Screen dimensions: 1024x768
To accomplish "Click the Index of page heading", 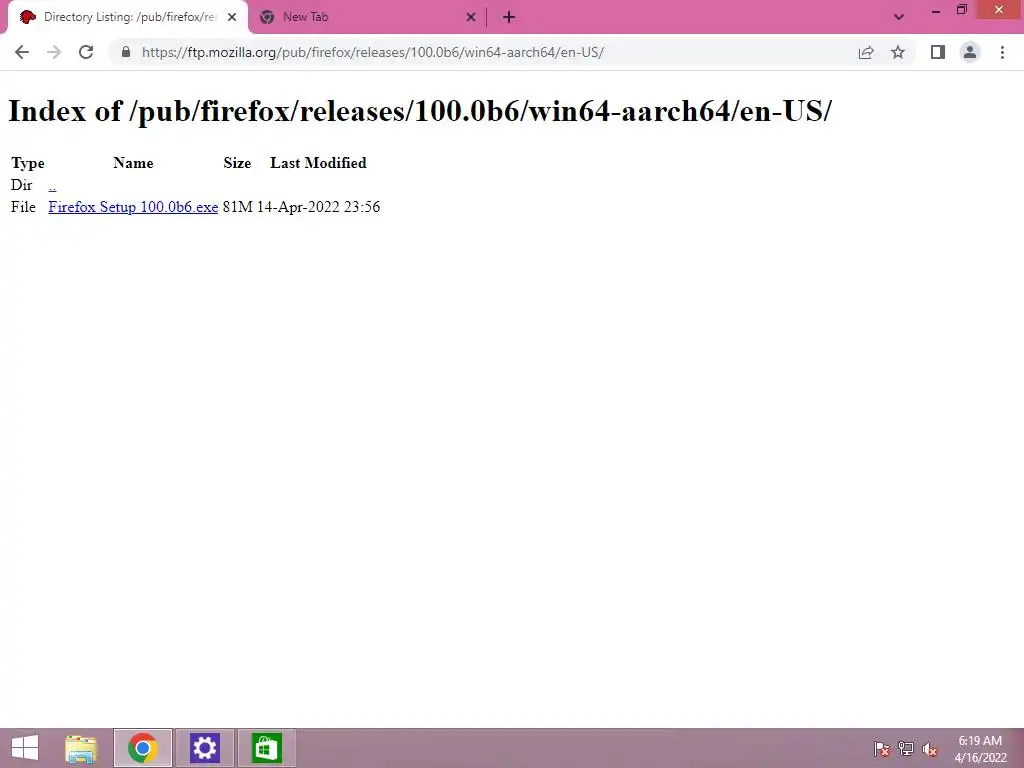I will point(420,111).
